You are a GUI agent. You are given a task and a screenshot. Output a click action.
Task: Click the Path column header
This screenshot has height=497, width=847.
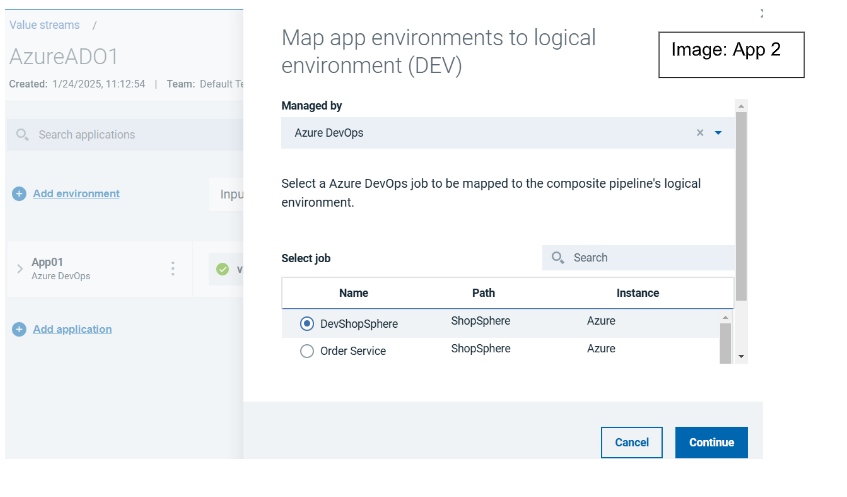point(483,293)
